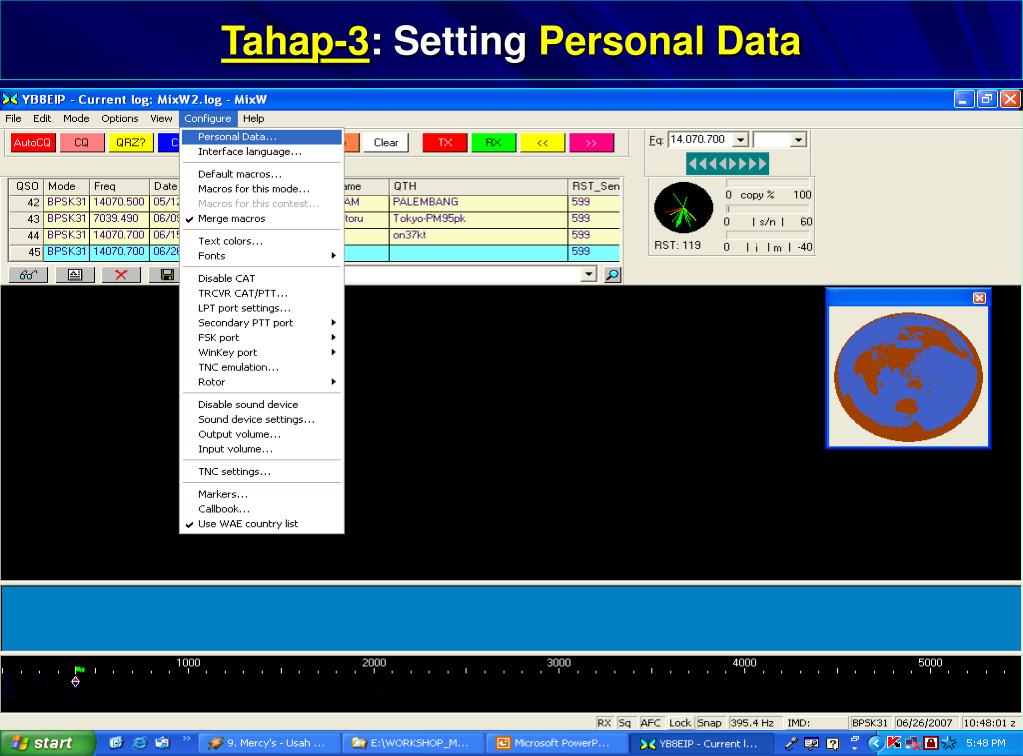1023x756 pixels.
Task: Show hidden tray icons with the round arrow
Action: [x=875, y=743]
